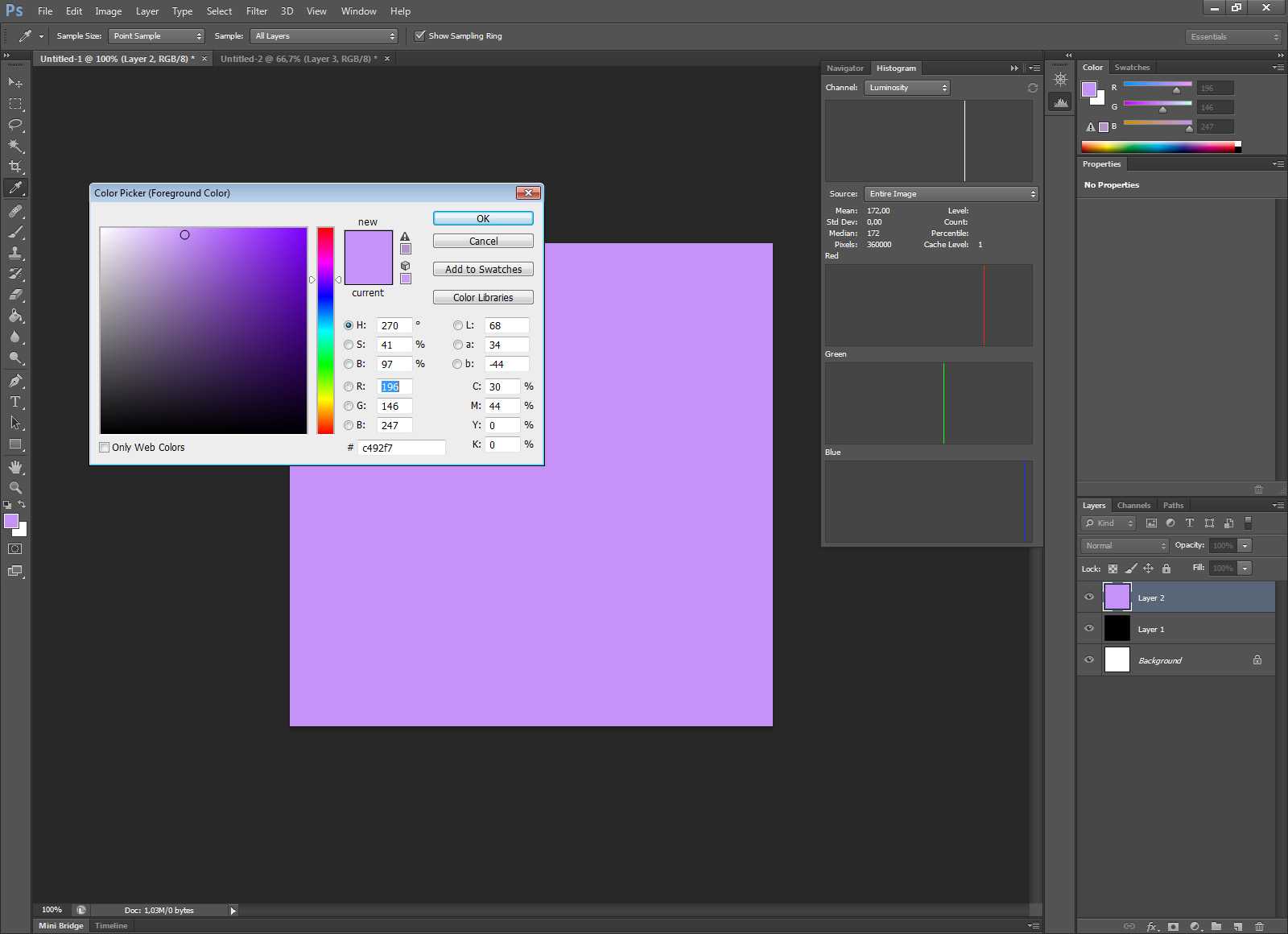This screenshot has height=934, width=1288.
Task: Select the Lasso tool
Action: 15,125
